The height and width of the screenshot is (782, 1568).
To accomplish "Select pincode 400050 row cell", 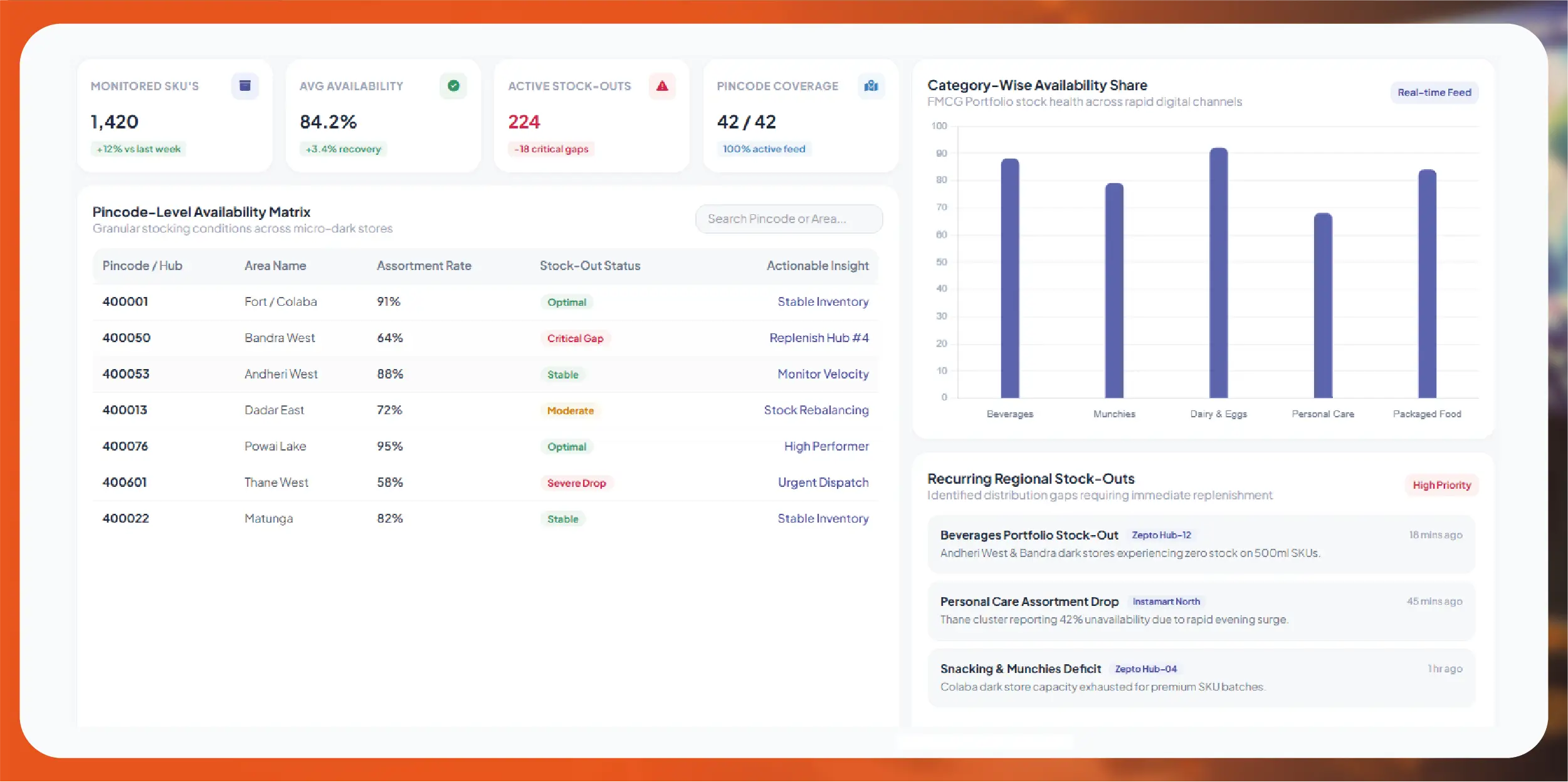I will click(126, 338).
